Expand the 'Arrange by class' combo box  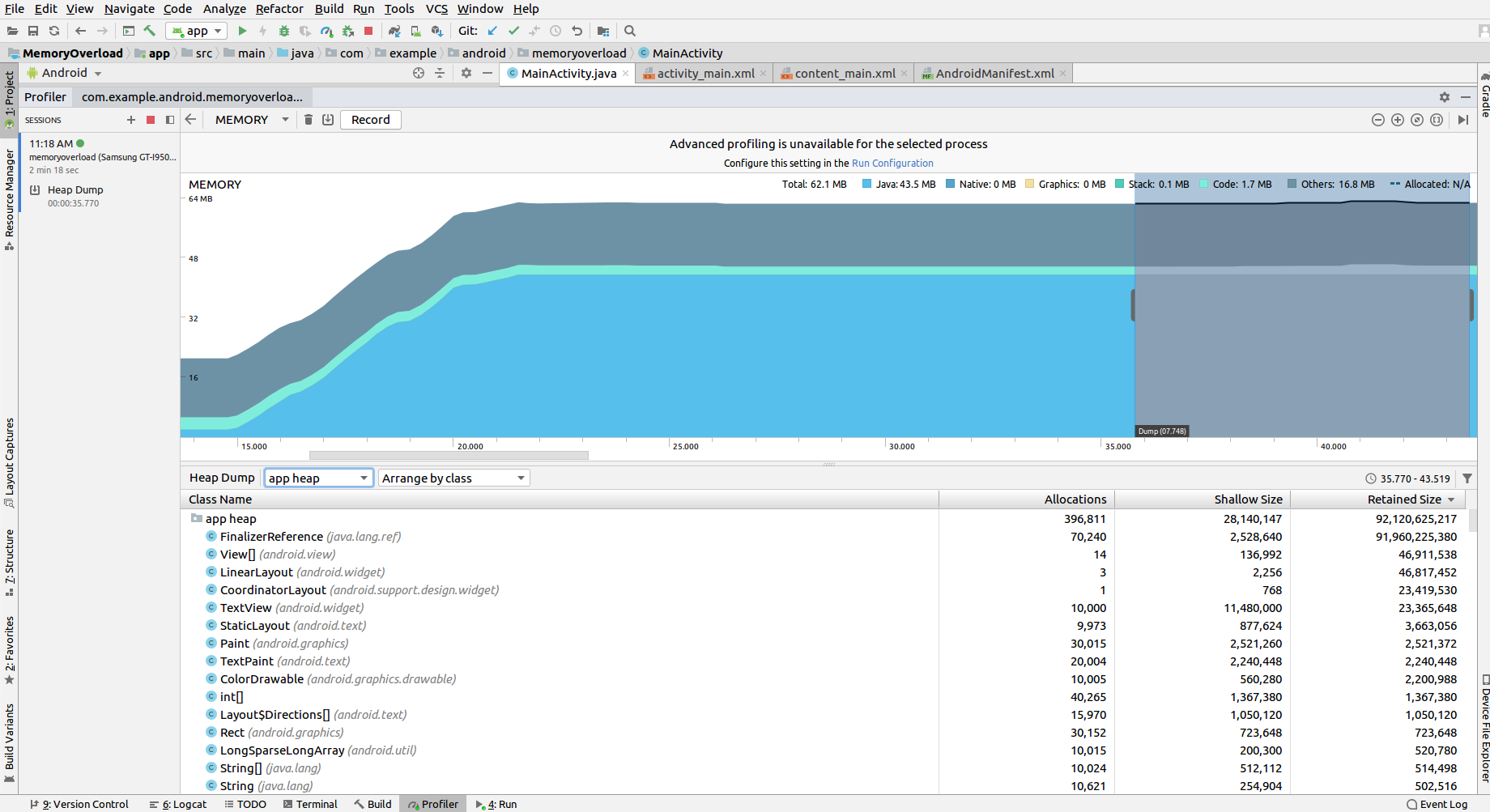coord(453,478)
